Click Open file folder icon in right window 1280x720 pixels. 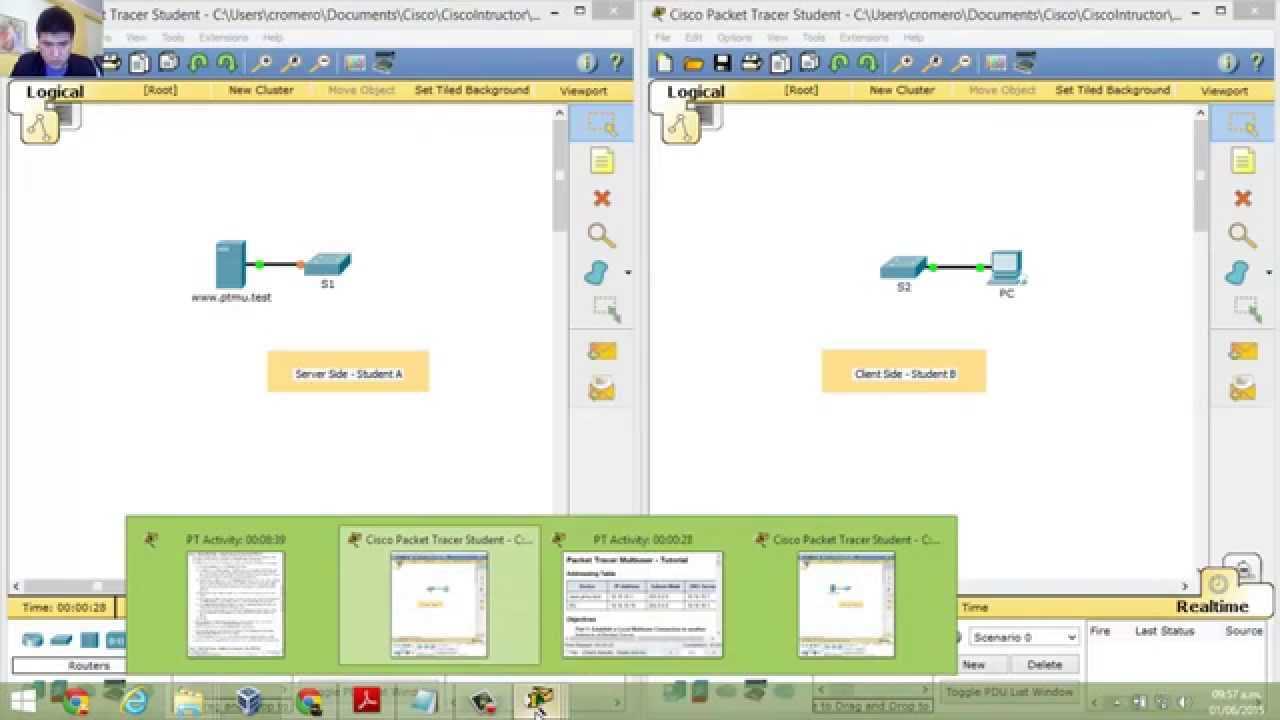point(693,63)
